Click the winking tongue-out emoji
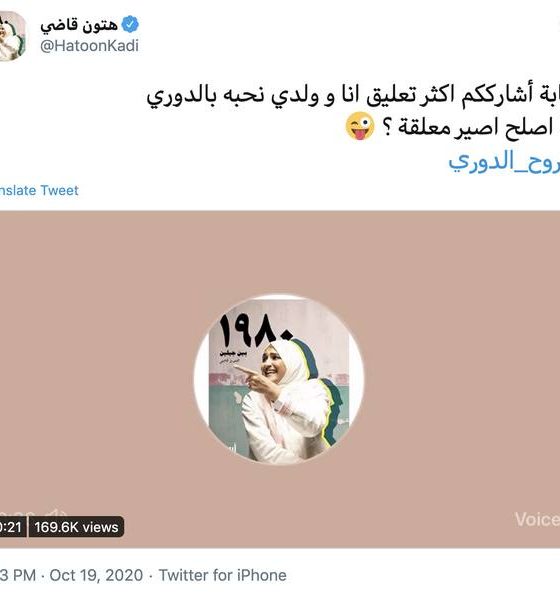Image resolution: width=560 pixels, height=600 pixels. coord(360,126)
